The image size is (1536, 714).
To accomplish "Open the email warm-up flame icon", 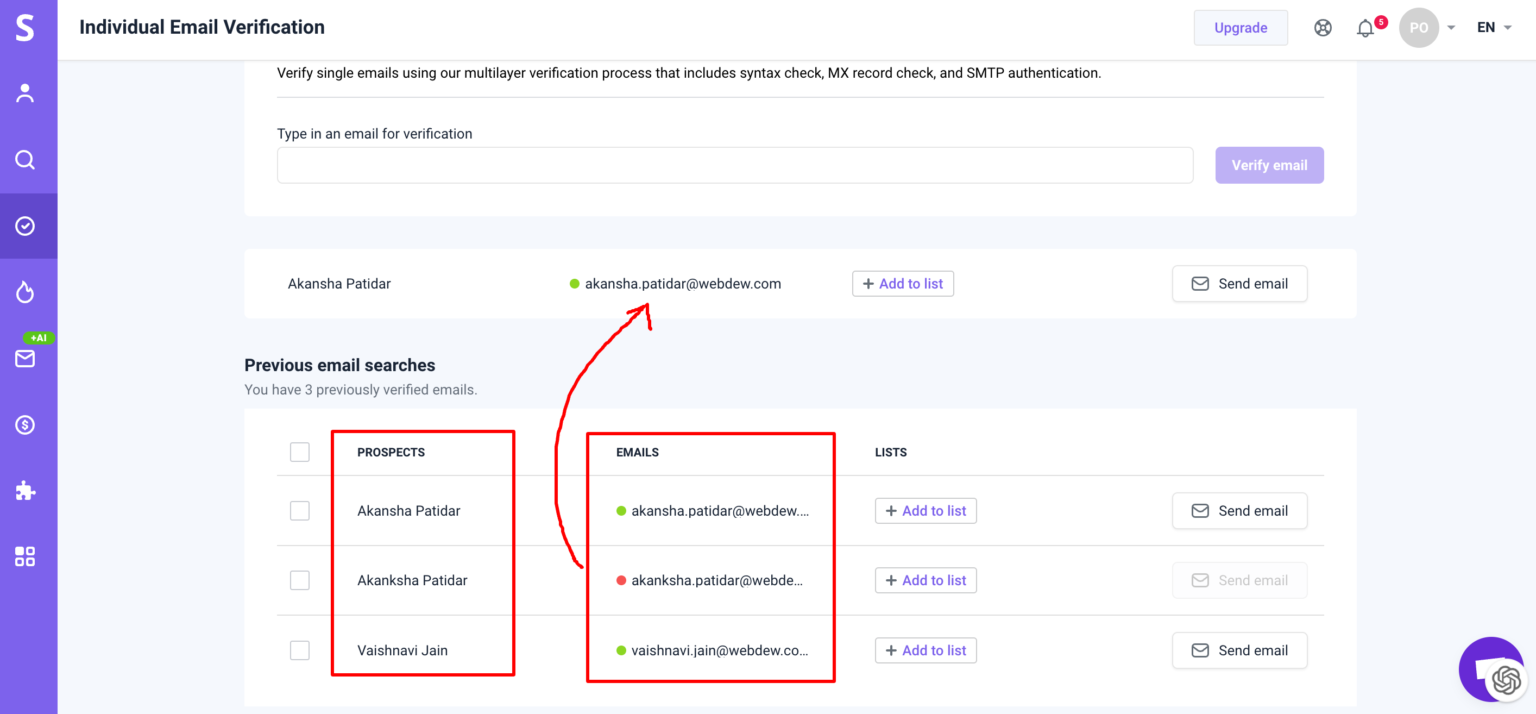I will [x=25, y=292].
